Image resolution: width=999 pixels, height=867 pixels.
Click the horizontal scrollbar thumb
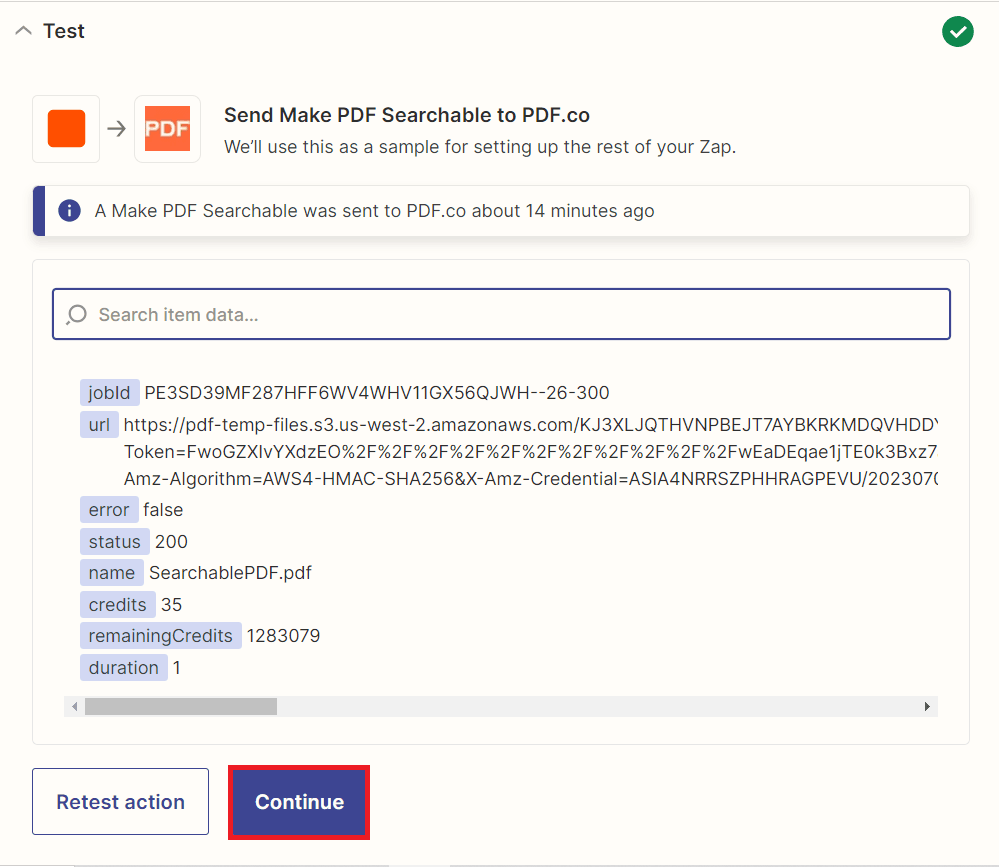pyautogui.click(x=180, y=706)
